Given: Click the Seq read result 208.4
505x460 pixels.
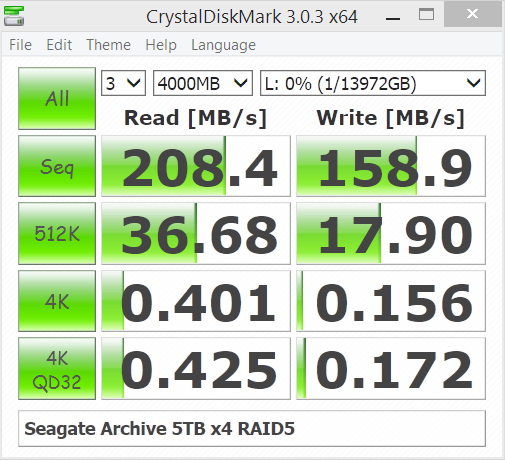Looking at the screenshot, I should [196, 166].
